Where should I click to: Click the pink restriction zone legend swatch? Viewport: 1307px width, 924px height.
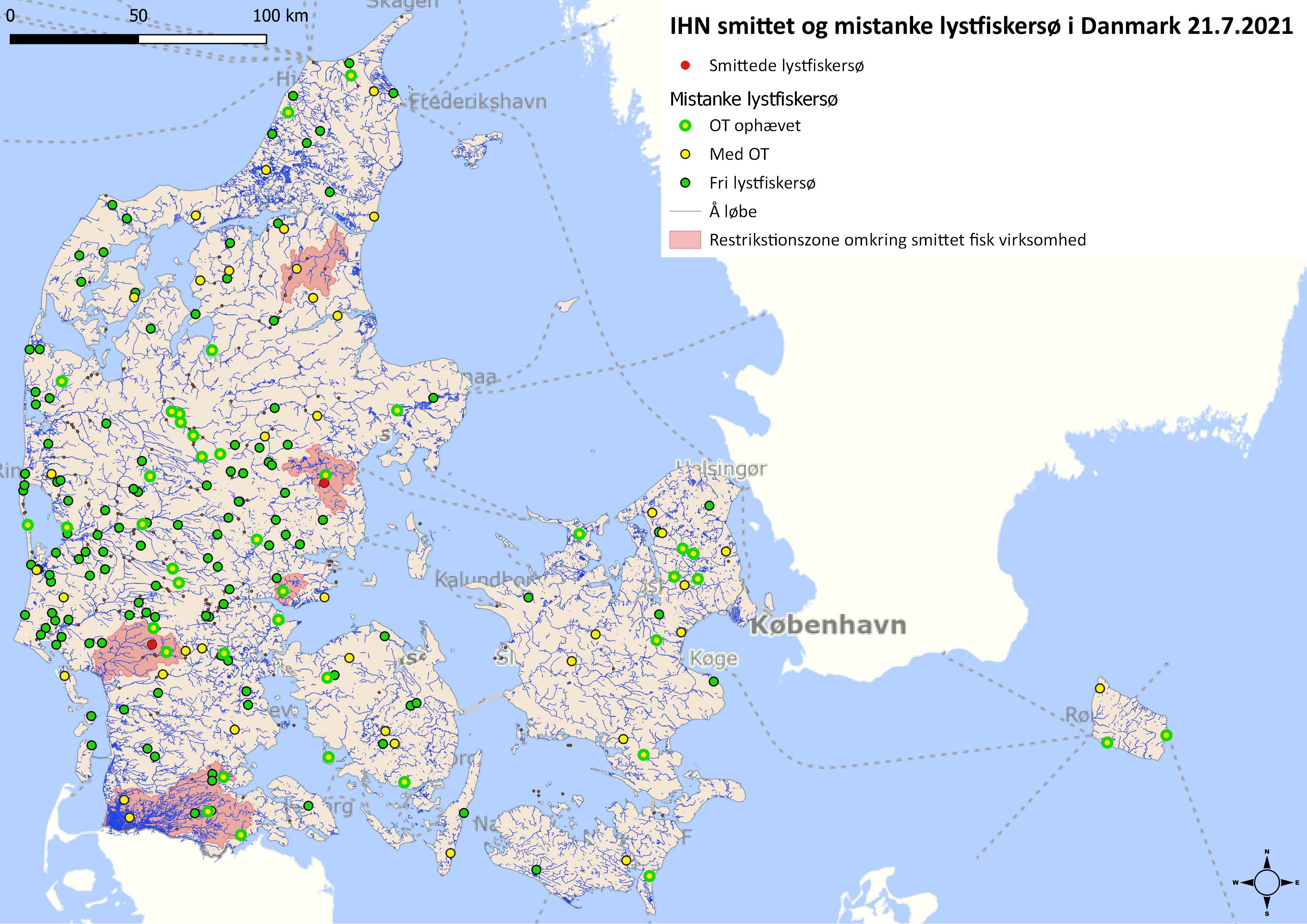pyautogui.click(x=685, y=240)
